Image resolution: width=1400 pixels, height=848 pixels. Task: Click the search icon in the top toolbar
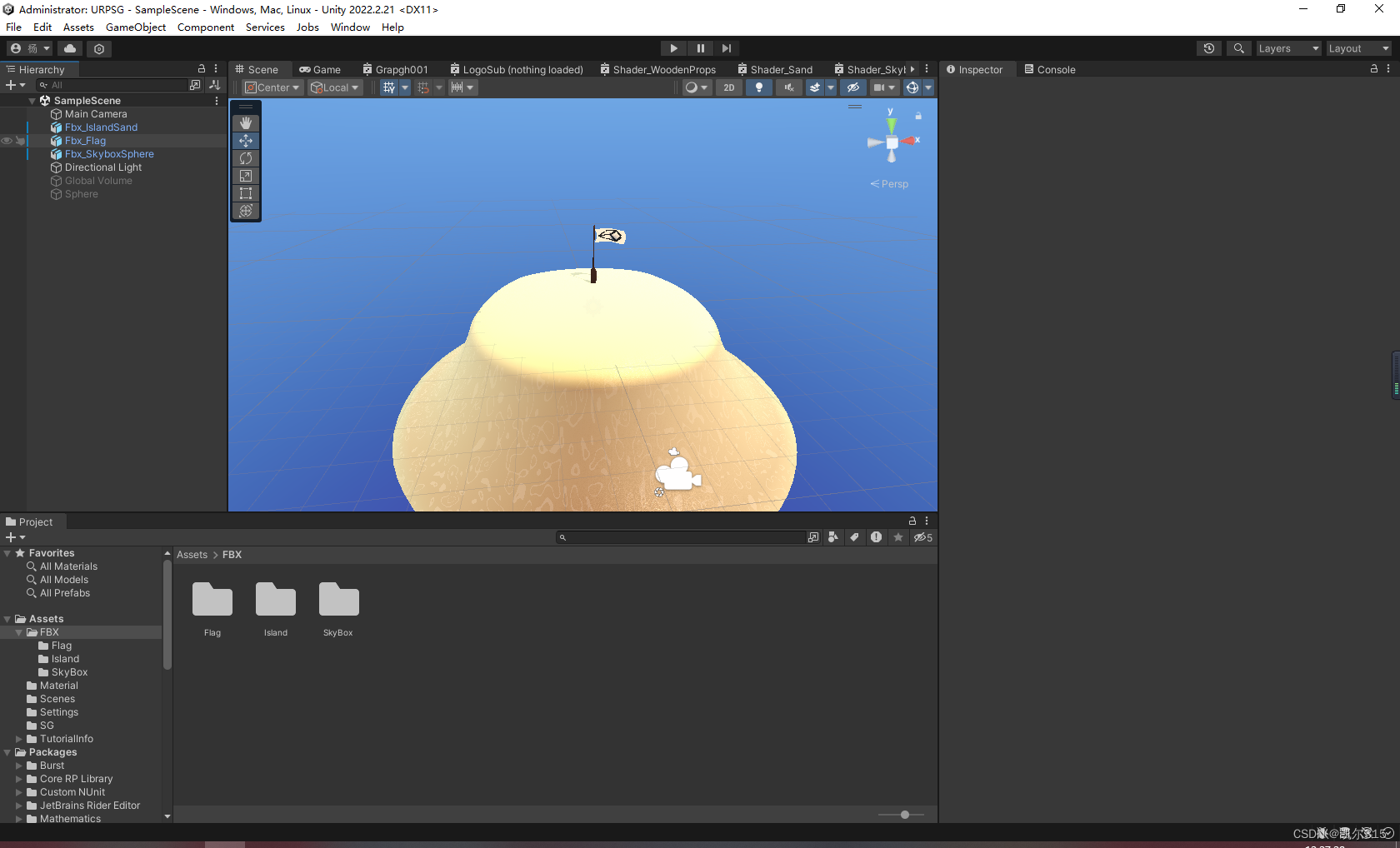1239,48
